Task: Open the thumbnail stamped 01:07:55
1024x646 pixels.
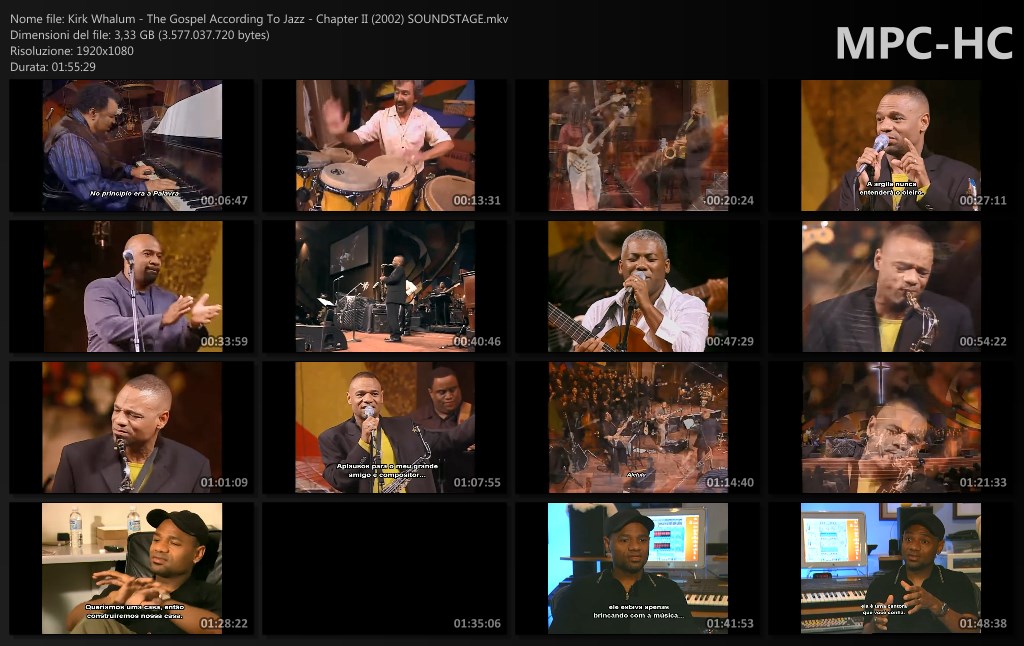Action: 385,427
